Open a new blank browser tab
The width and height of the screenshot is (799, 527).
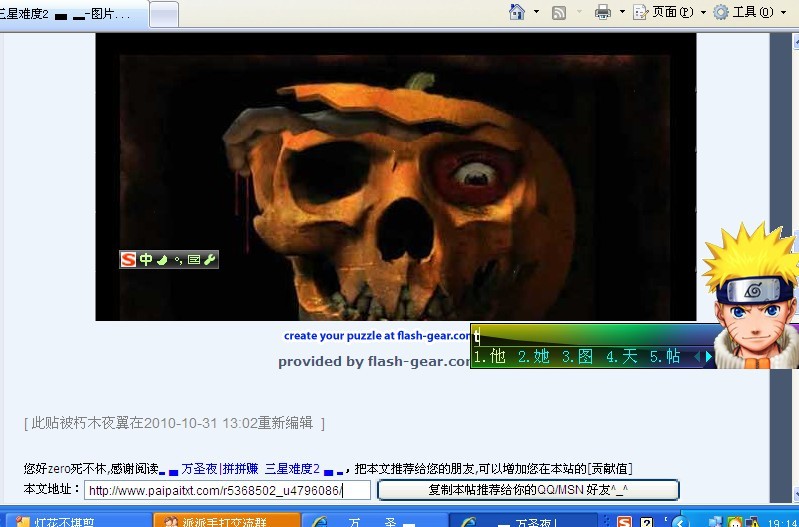click(164, 14)
